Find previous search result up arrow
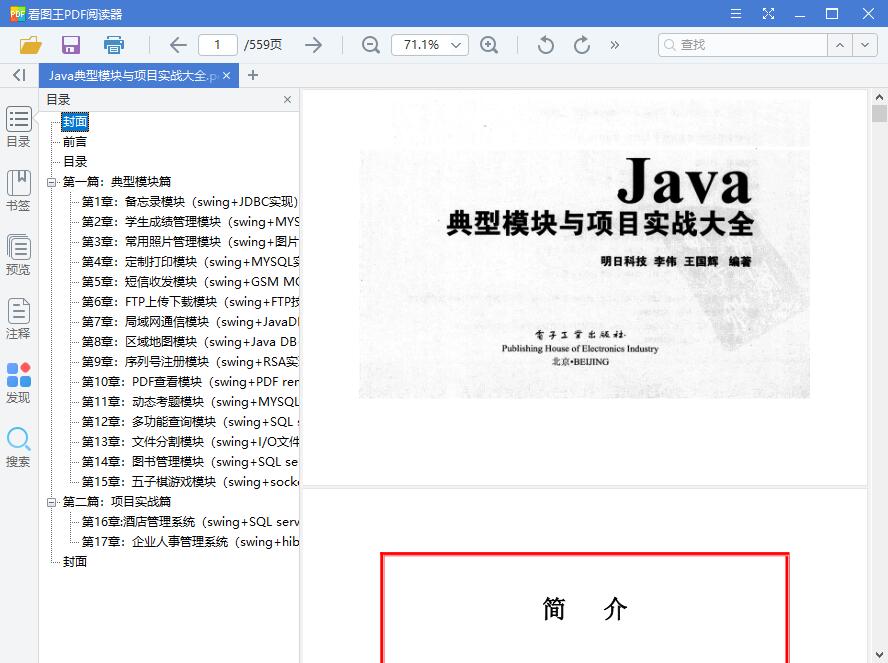888x663 pixels. click(840, 45)
